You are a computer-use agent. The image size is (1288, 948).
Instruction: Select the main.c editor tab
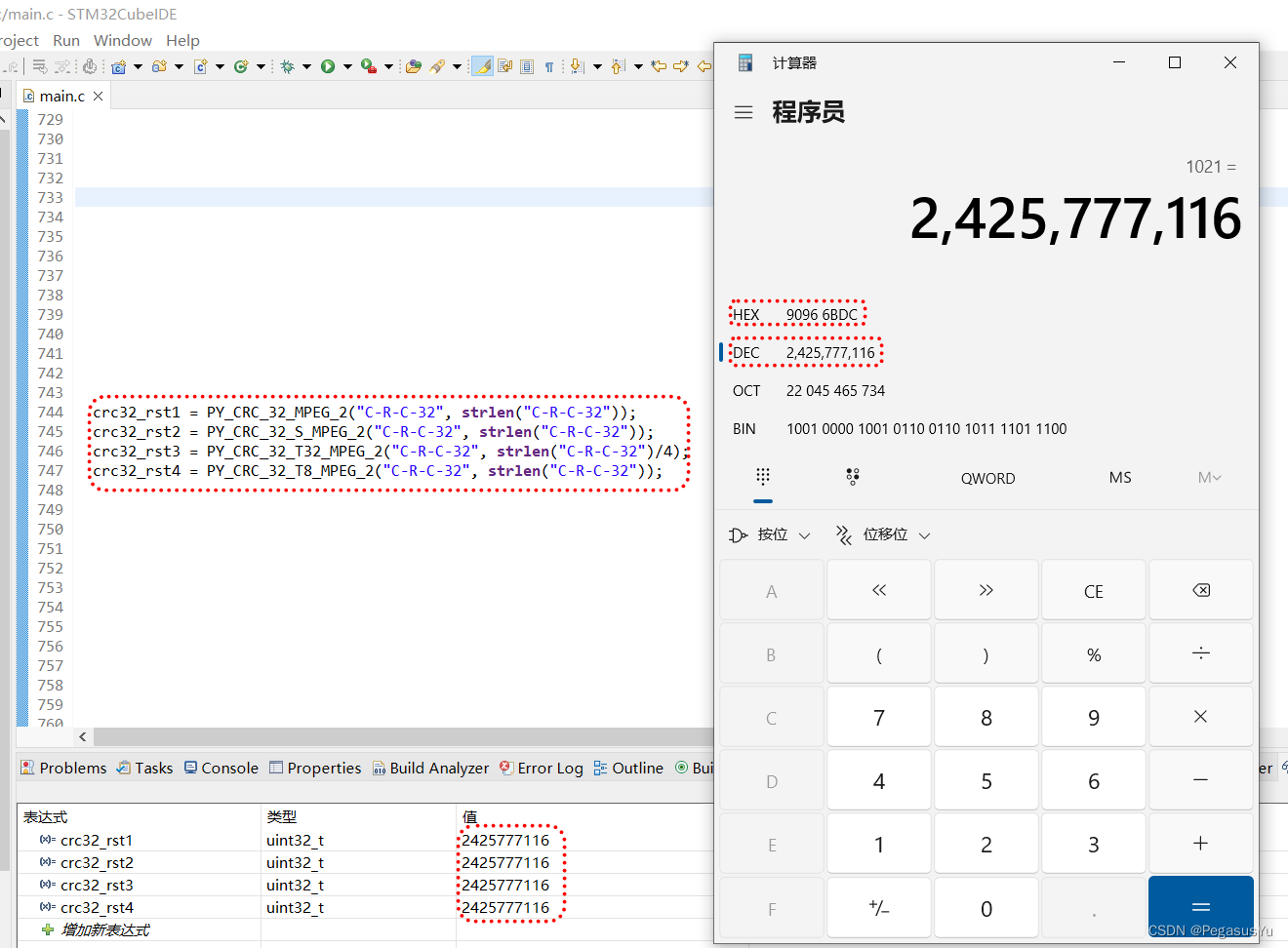(x=61, y=96)
